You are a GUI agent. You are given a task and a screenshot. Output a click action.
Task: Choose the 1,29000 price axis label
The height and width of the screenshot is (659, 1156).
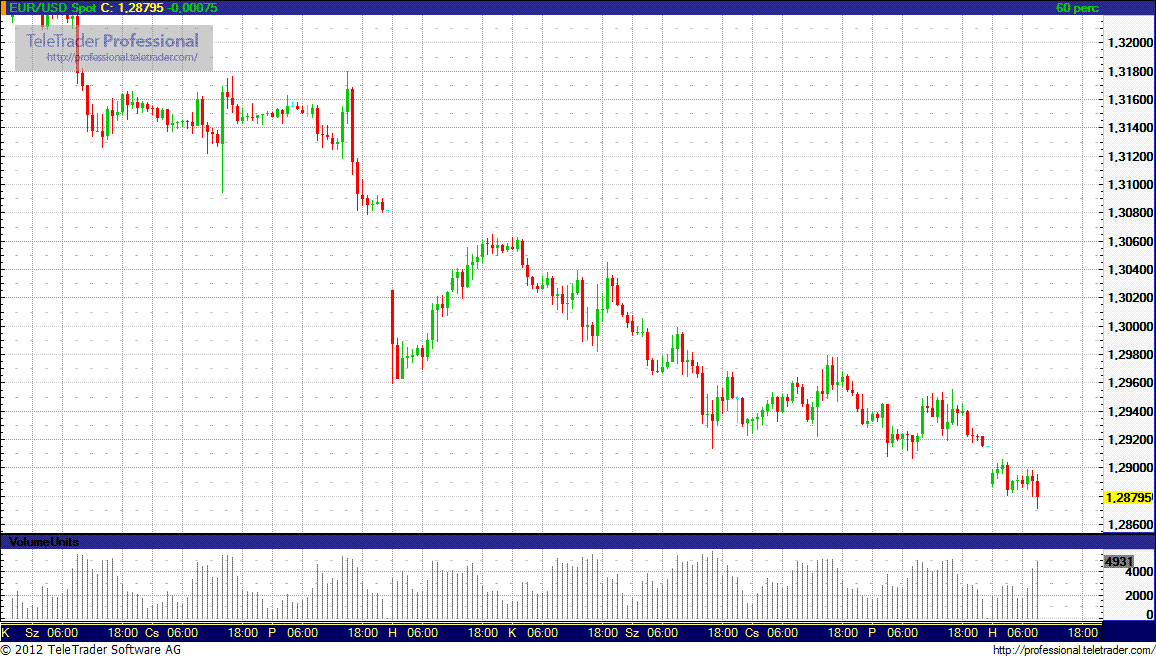1129,469
